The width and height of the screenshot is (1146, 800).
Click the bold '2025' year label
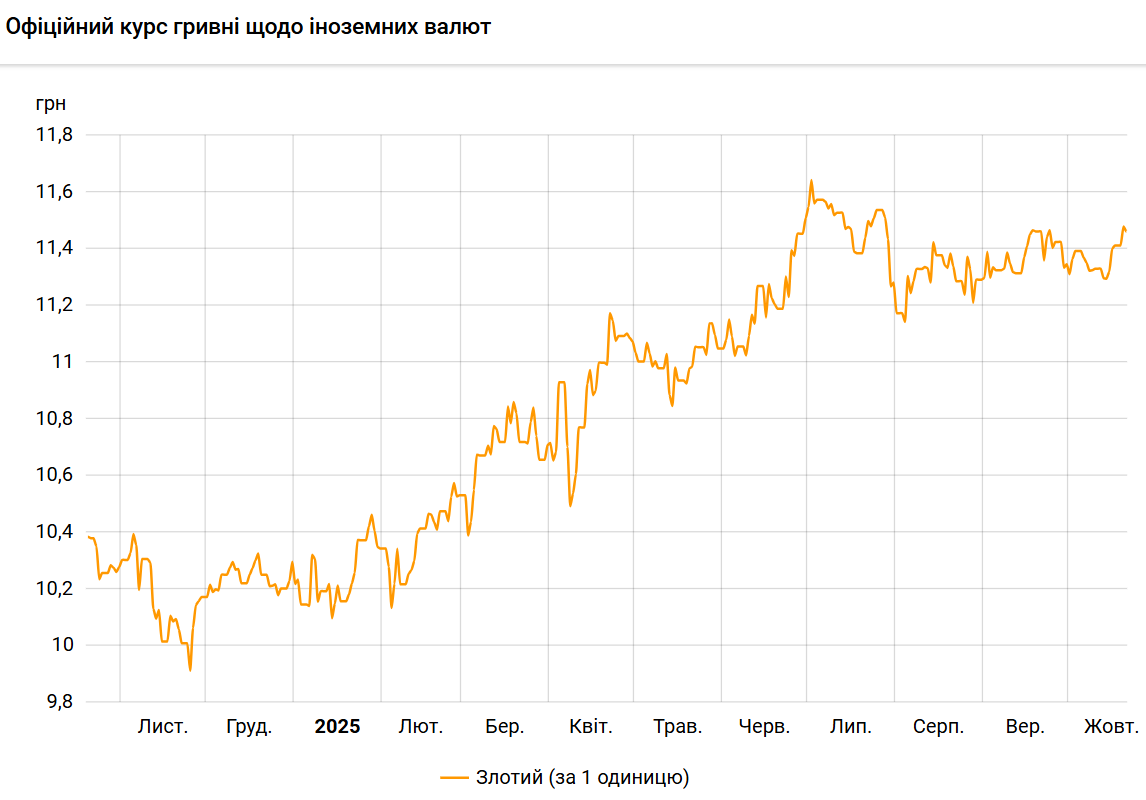click(x=337, y=727)
